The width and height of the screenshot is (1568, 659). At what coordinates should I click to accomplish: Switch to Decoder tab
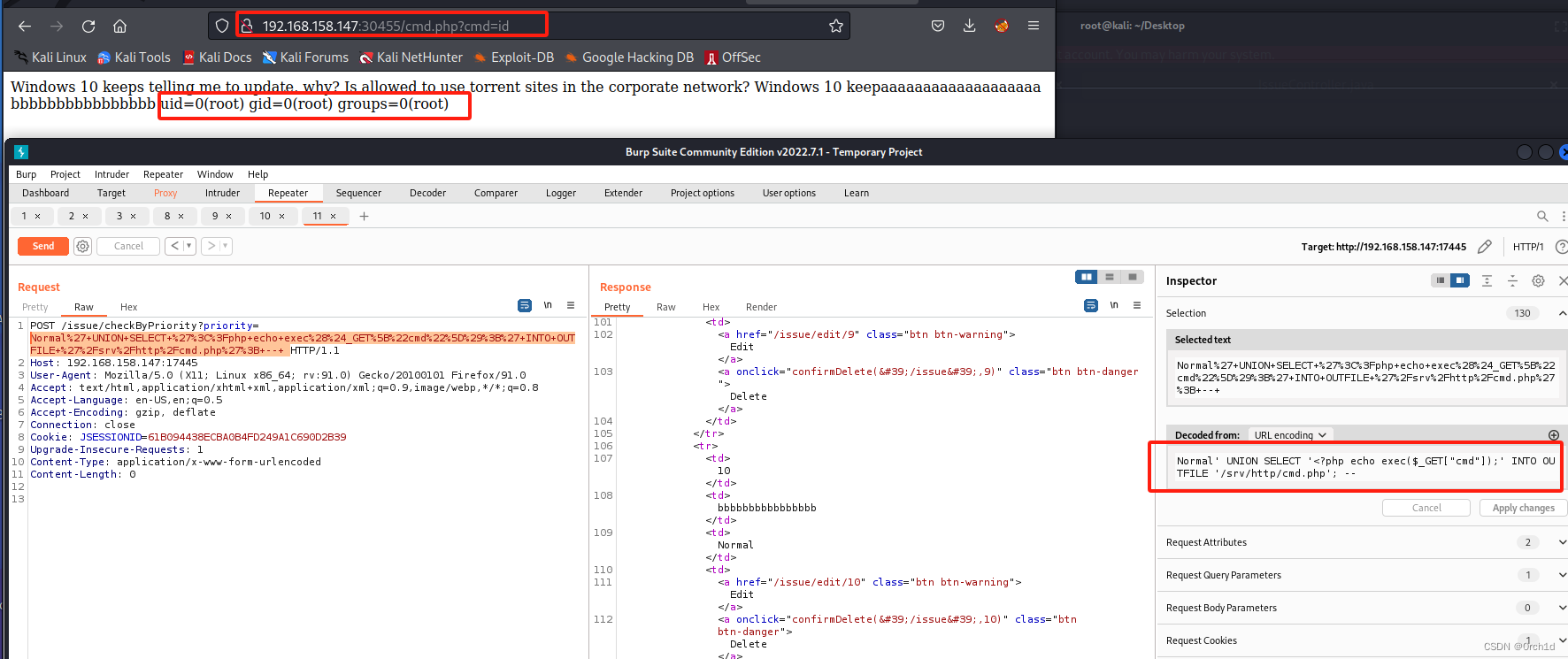[x=427, y=193]
